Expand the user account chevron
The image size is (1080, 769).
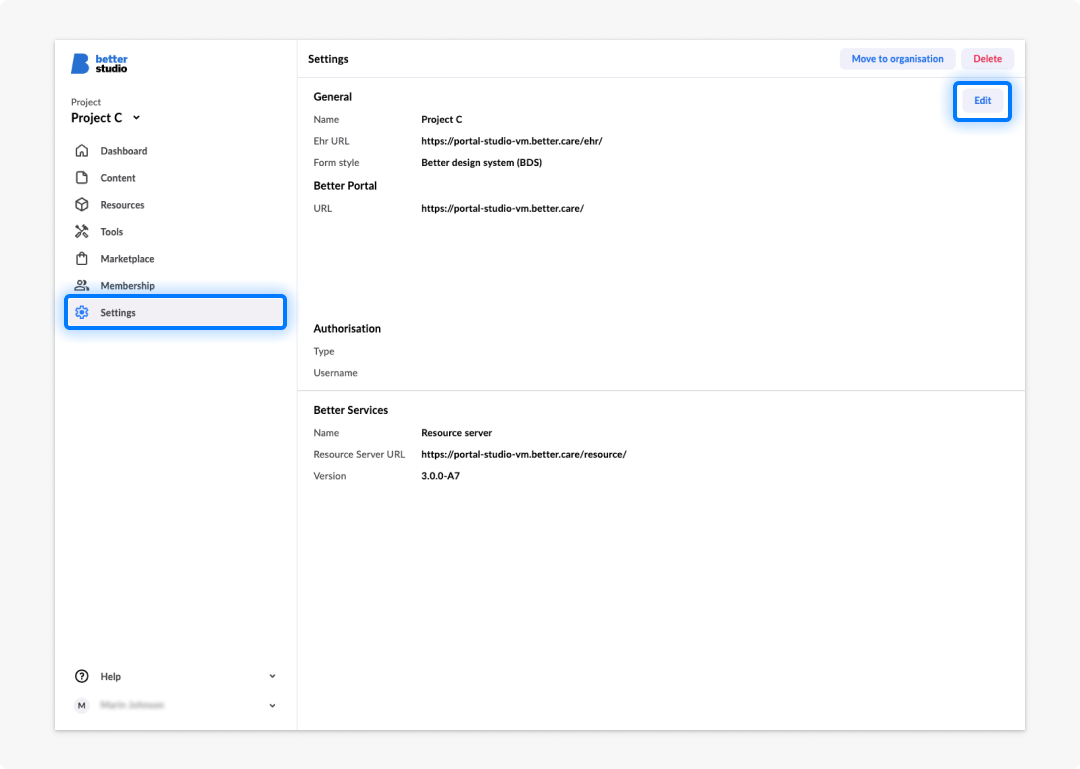[x=272, y=705]
